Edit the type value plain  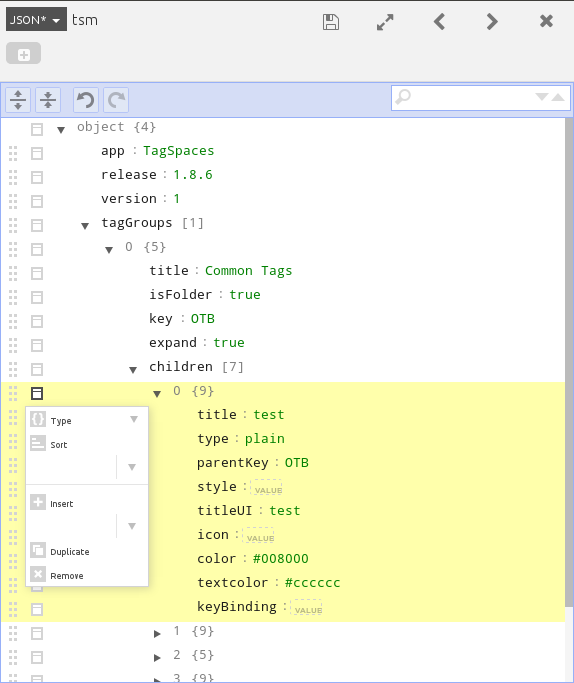(265, 439)
